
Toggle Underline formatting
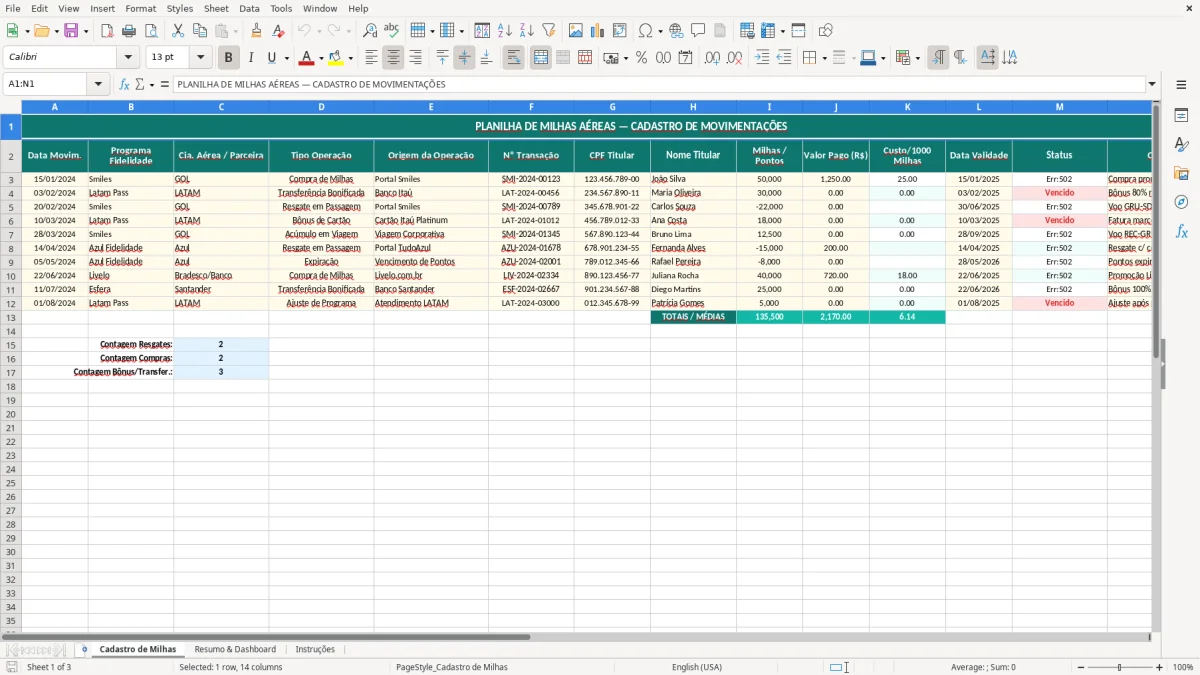pyautogui.click(x=271, y=58)
